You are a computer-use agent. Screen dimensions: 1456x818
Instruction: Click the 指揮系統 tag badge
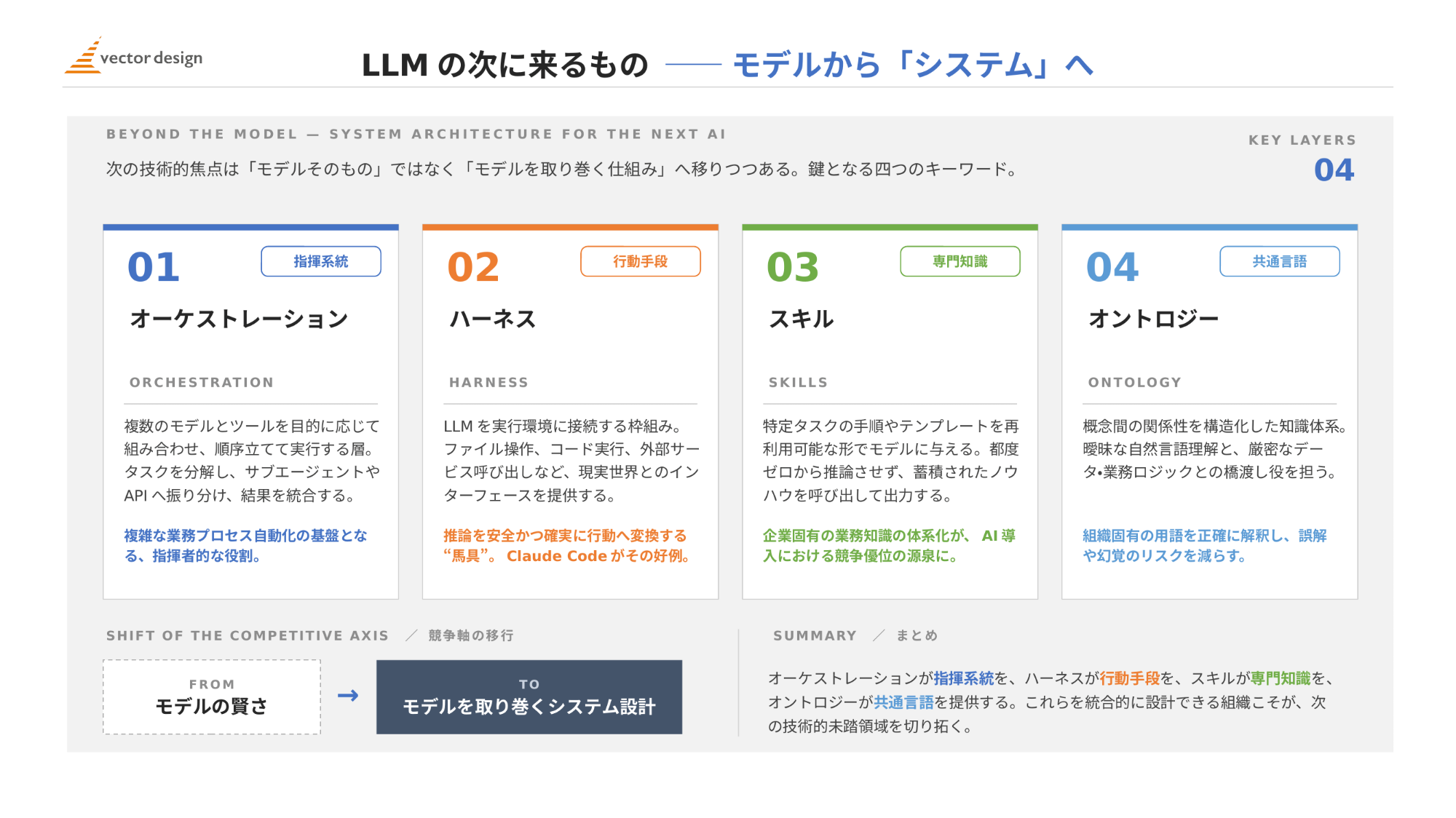(x=321, y=261)
